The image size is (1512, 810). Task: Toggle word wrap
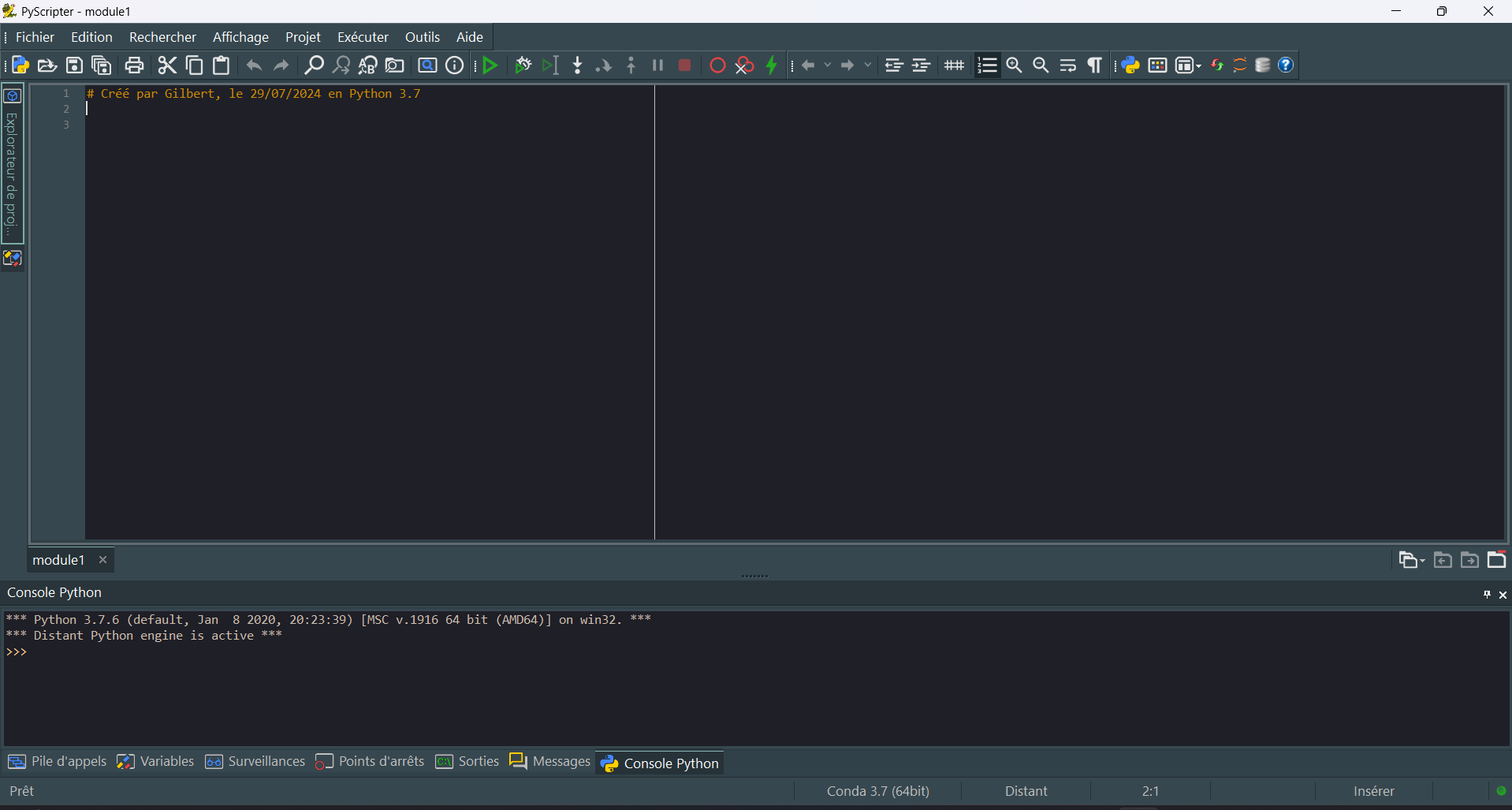click(1068, 65)
